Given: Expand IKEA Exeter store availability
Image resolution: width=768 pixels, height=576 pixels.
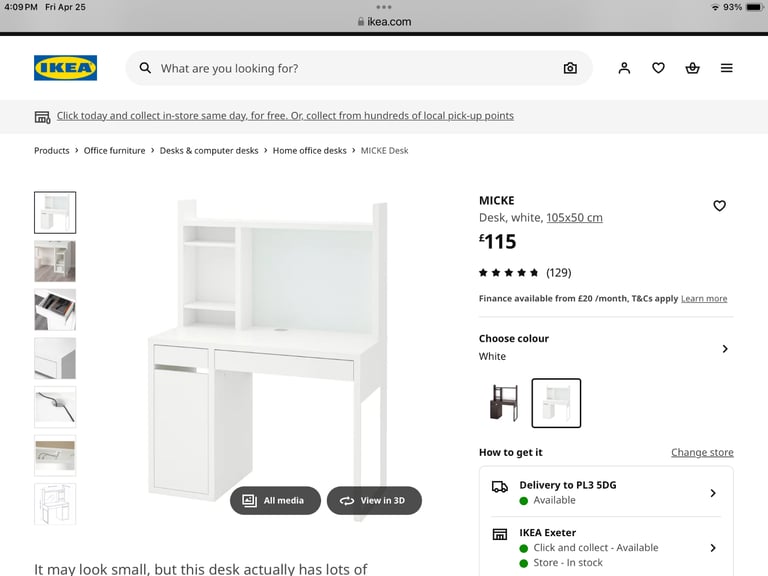Looking at the screenshot, I should [606, 547].
